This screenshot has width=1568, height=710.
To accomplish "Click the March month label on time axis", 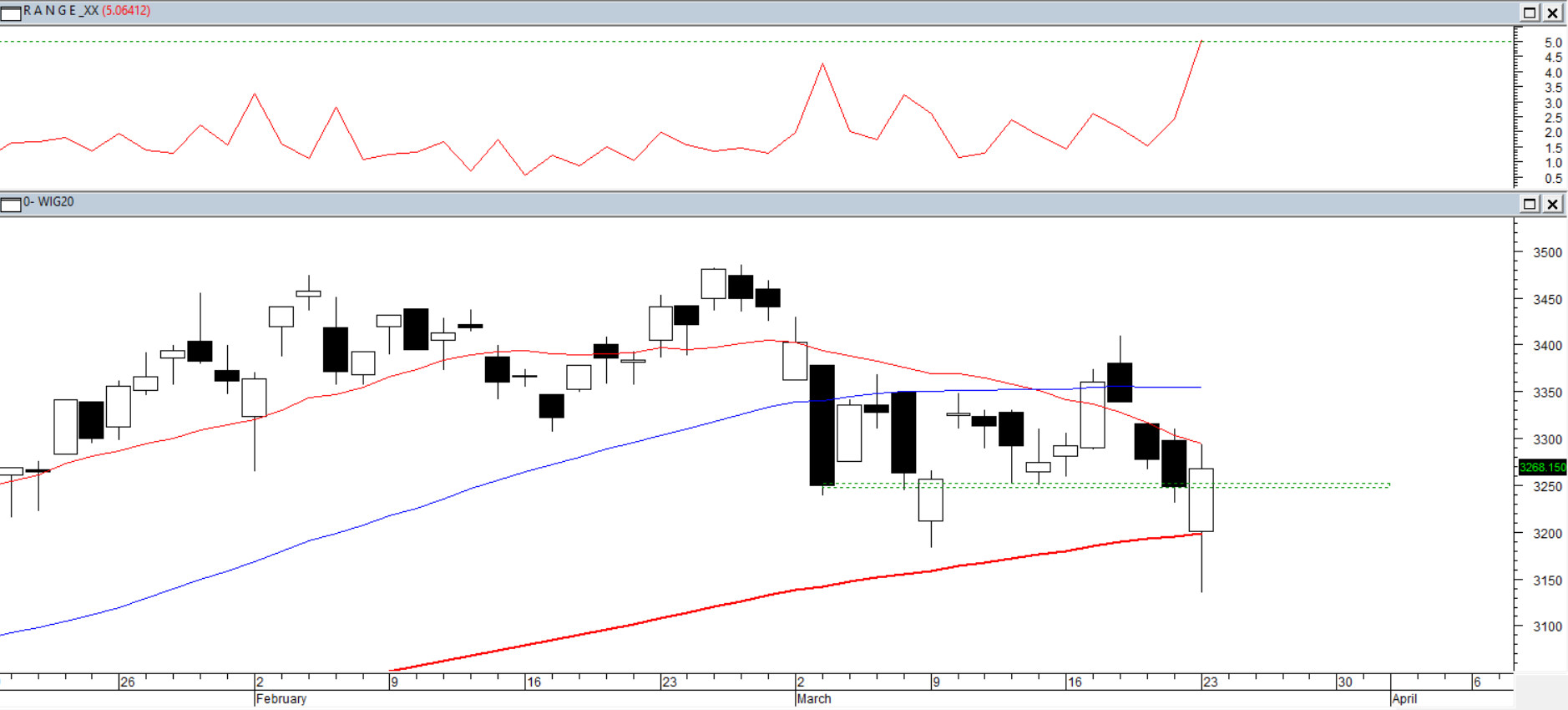I will (814, 699).
